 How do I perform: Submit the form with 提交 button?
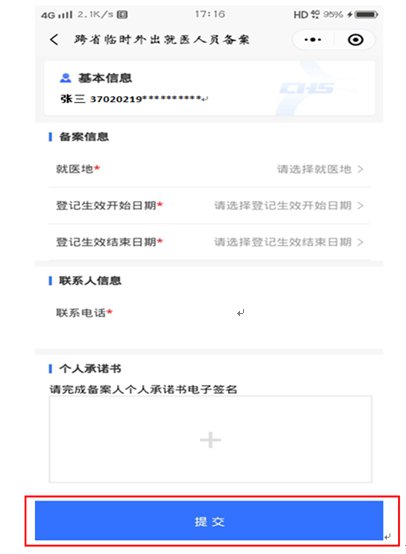(209, 520)
